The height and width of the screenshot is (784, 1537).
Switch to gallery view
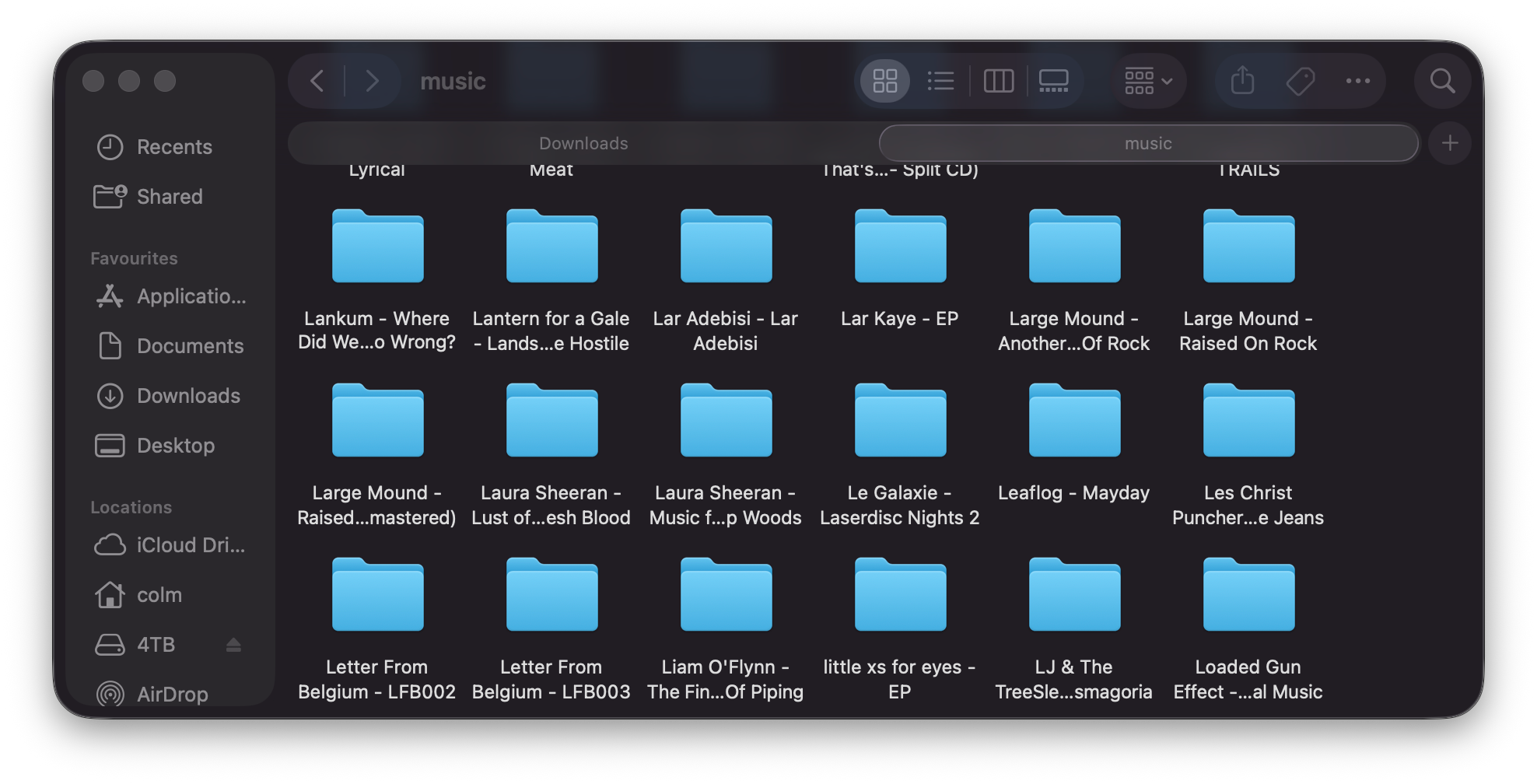pyautogui.click(x=1054, y=81)
